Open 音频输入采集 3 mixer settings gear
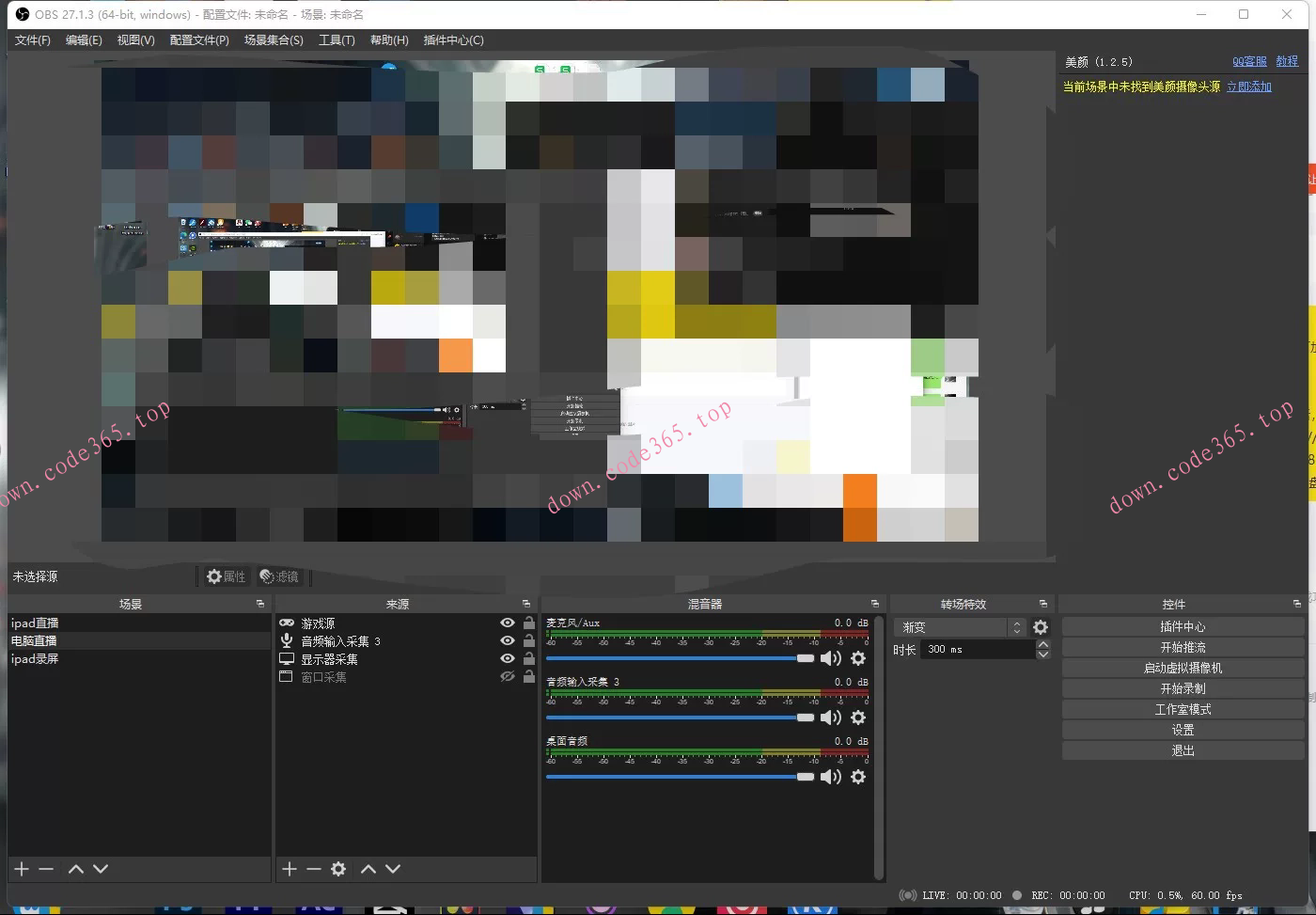This screenshot has height=915, width=1316. [858, 718]
